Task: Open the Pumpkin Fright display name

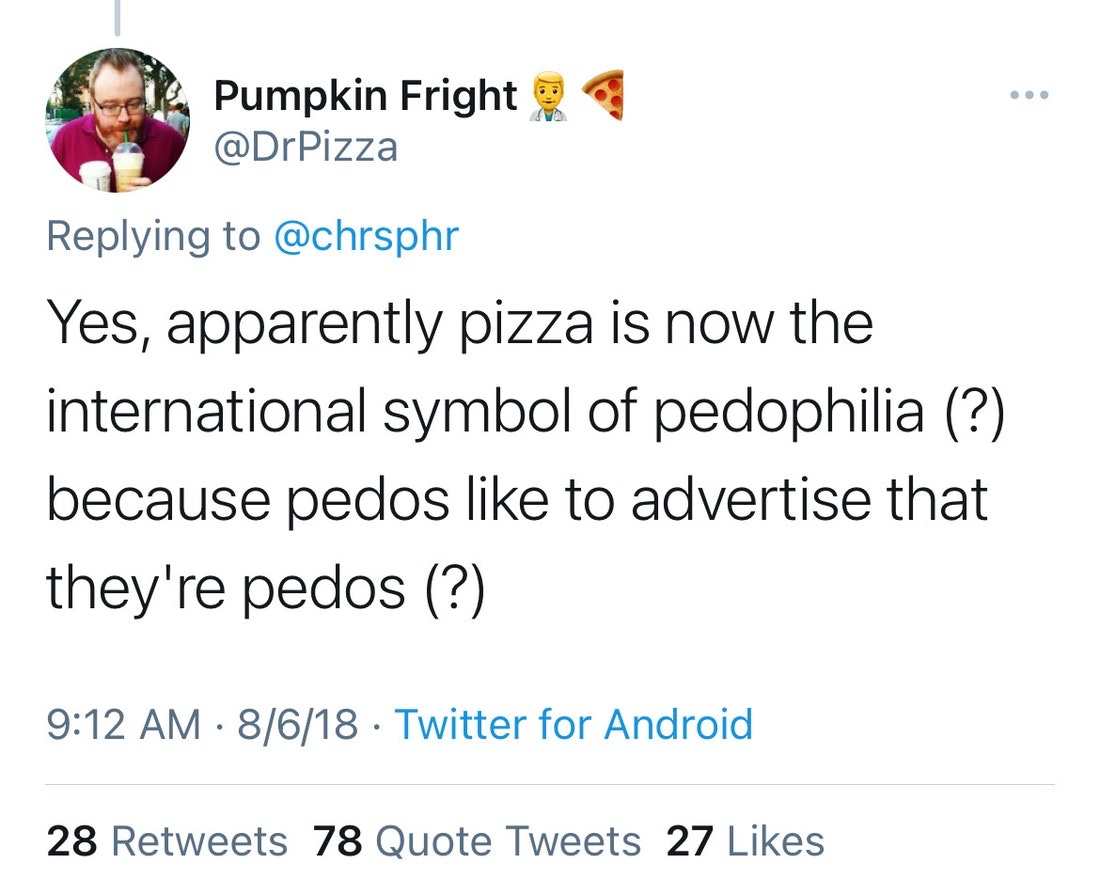Action: click(x=365, y=97)
